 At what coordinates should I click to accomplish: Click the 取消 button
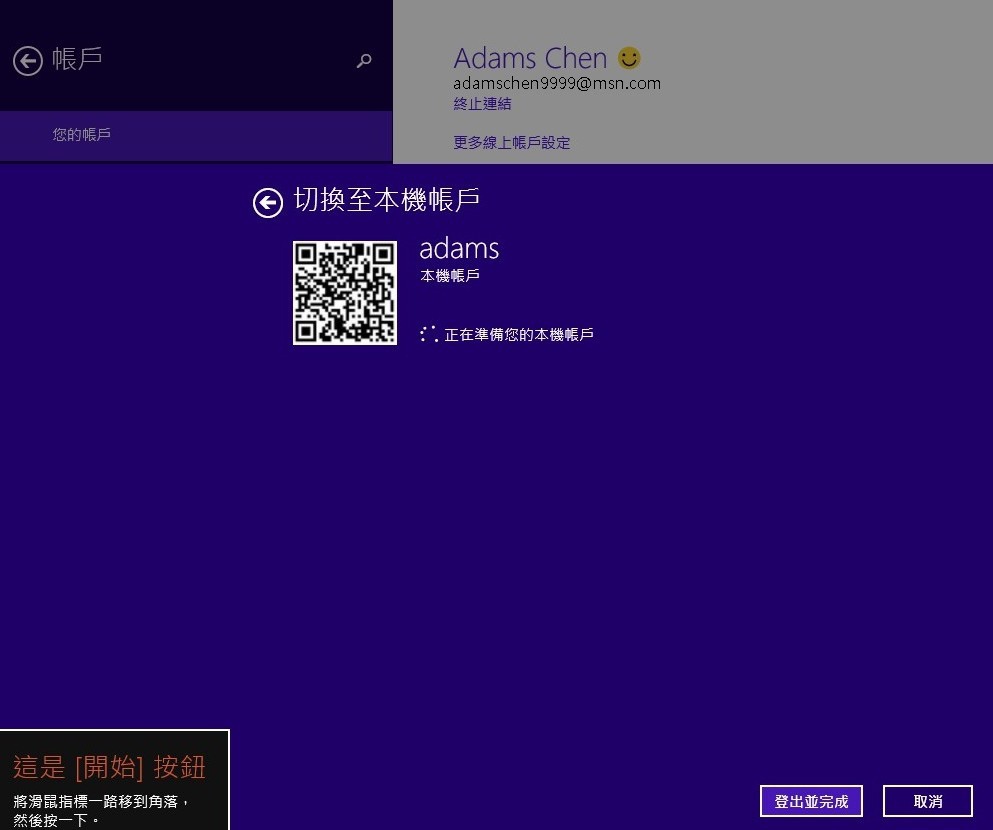click(928, 802)
